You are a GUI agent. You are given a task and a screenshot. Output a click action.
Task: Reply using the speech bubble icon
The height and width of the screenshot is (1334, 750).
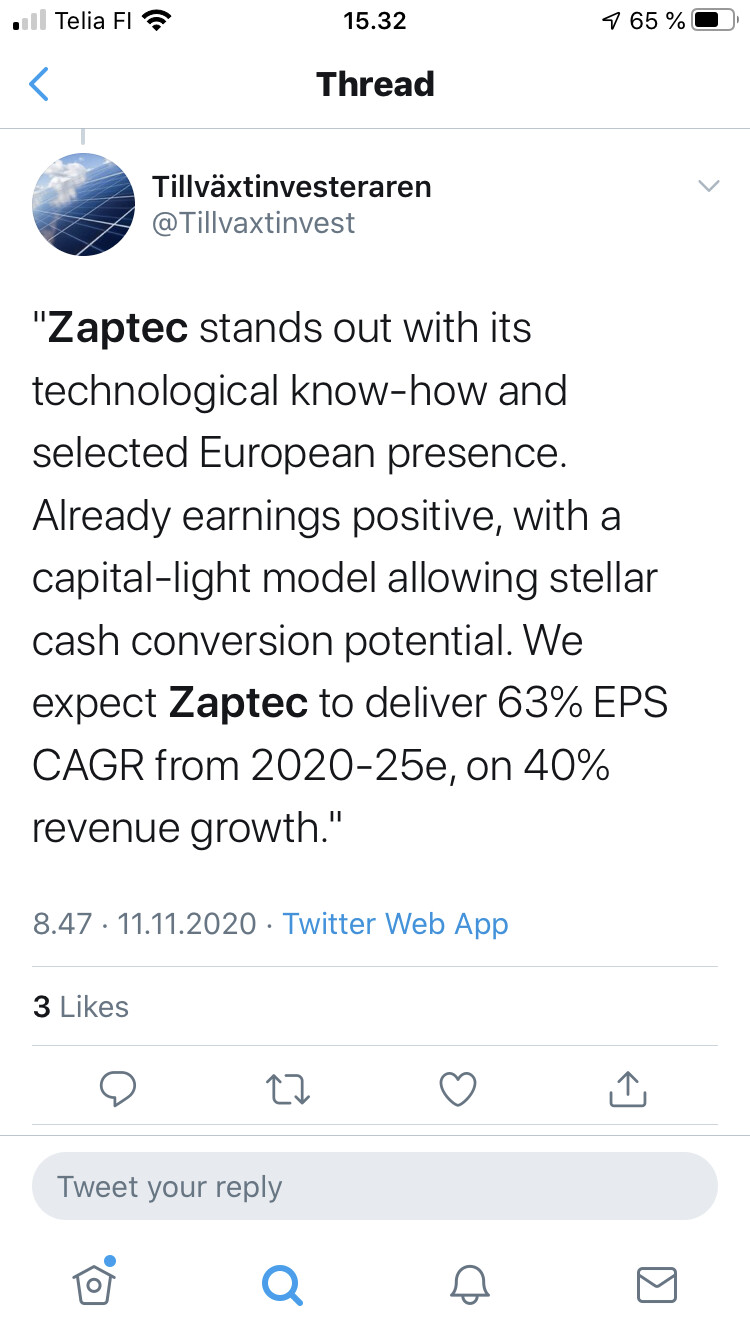click(118, 1089)
